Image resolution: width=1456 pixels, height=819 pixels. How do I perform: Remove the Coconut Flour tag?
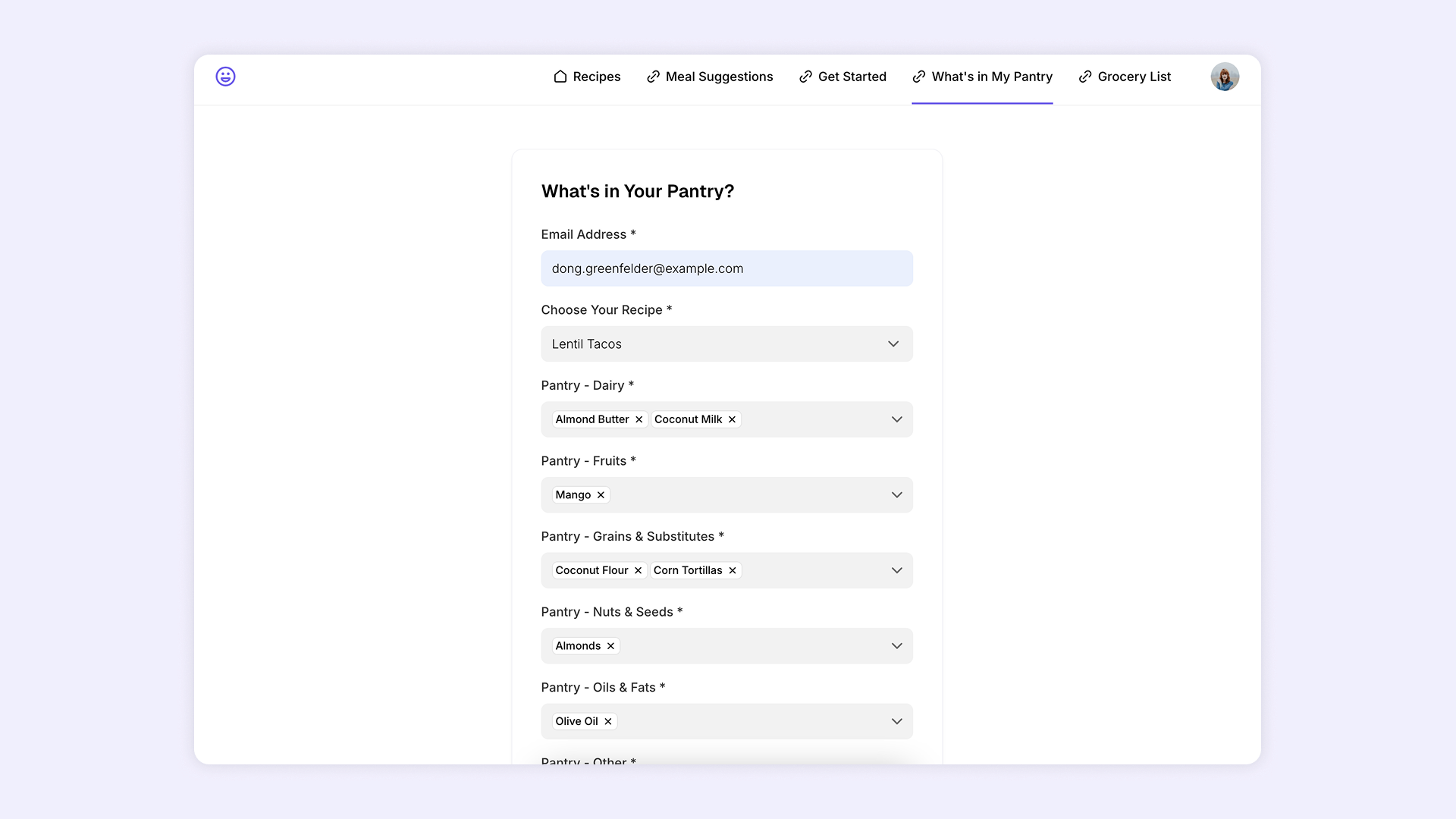[x=639, y=570]
